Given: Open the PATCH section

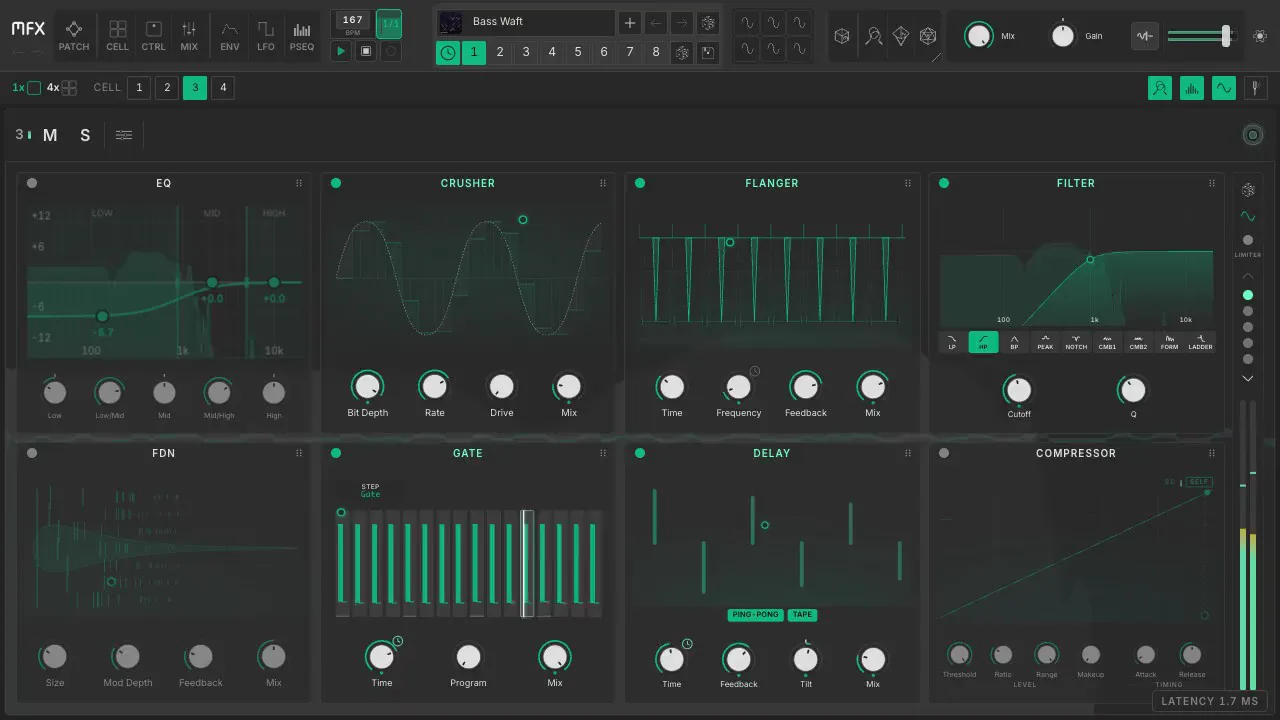Looking at the screenshot, I should click(x=74, y=35).
